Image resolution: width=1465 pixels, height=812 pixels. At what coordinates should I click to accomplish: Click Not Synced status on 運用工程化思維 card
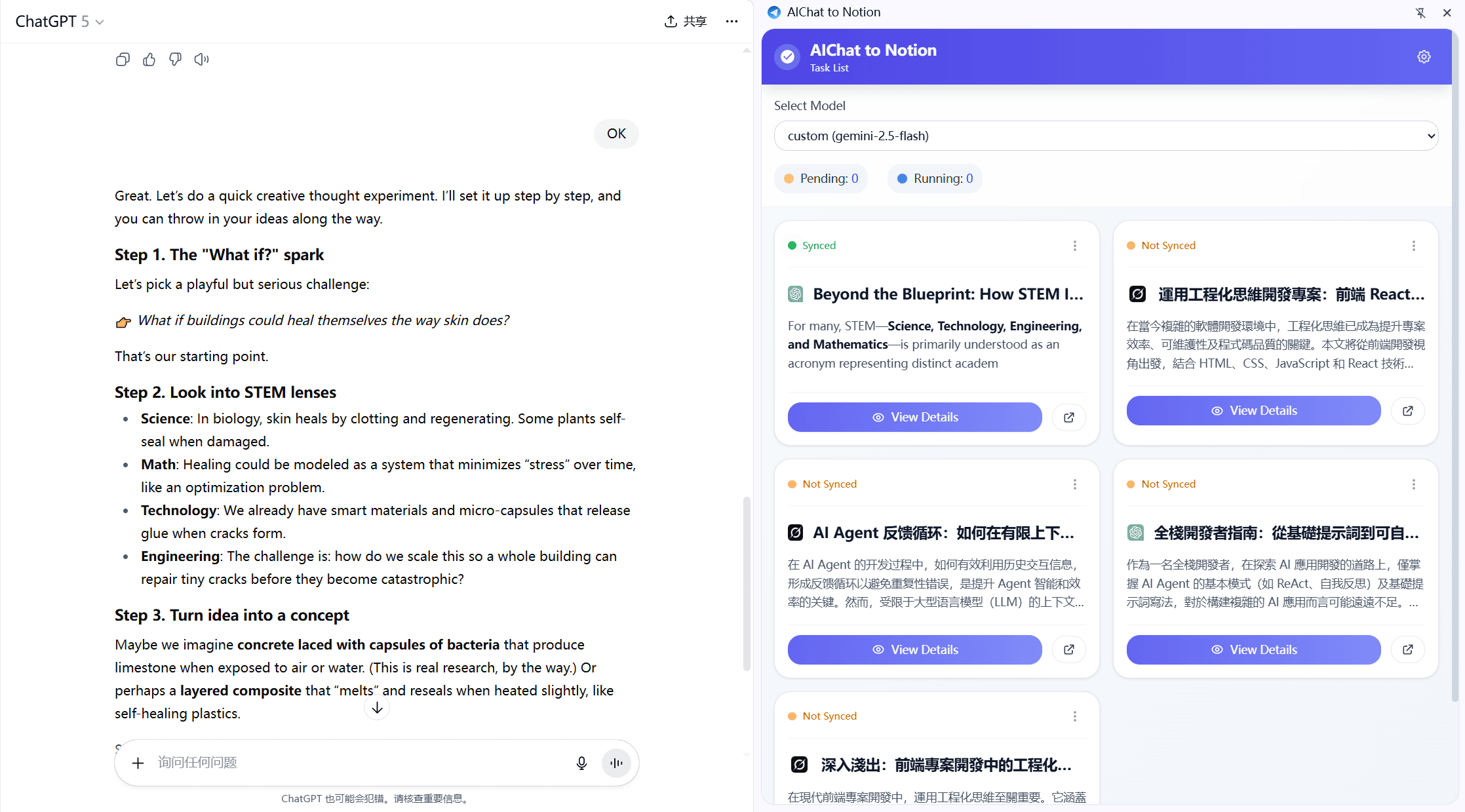(1162, 246)
